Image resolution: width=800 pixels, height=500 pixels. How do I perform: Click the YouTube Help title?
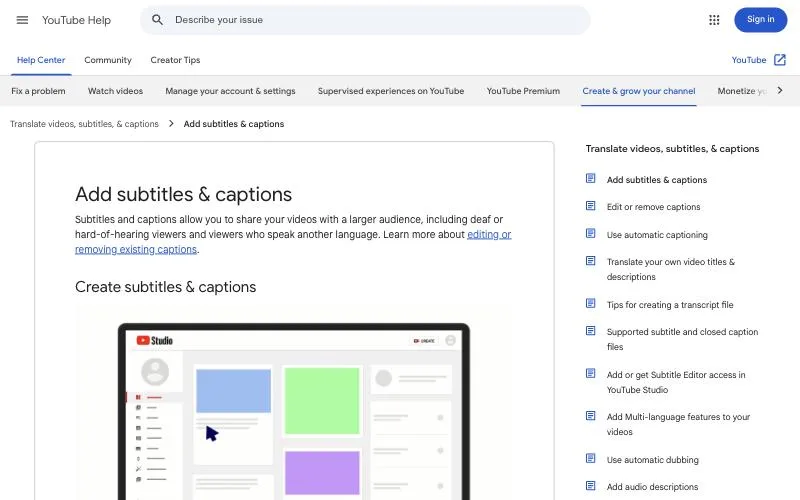[76, 20]
